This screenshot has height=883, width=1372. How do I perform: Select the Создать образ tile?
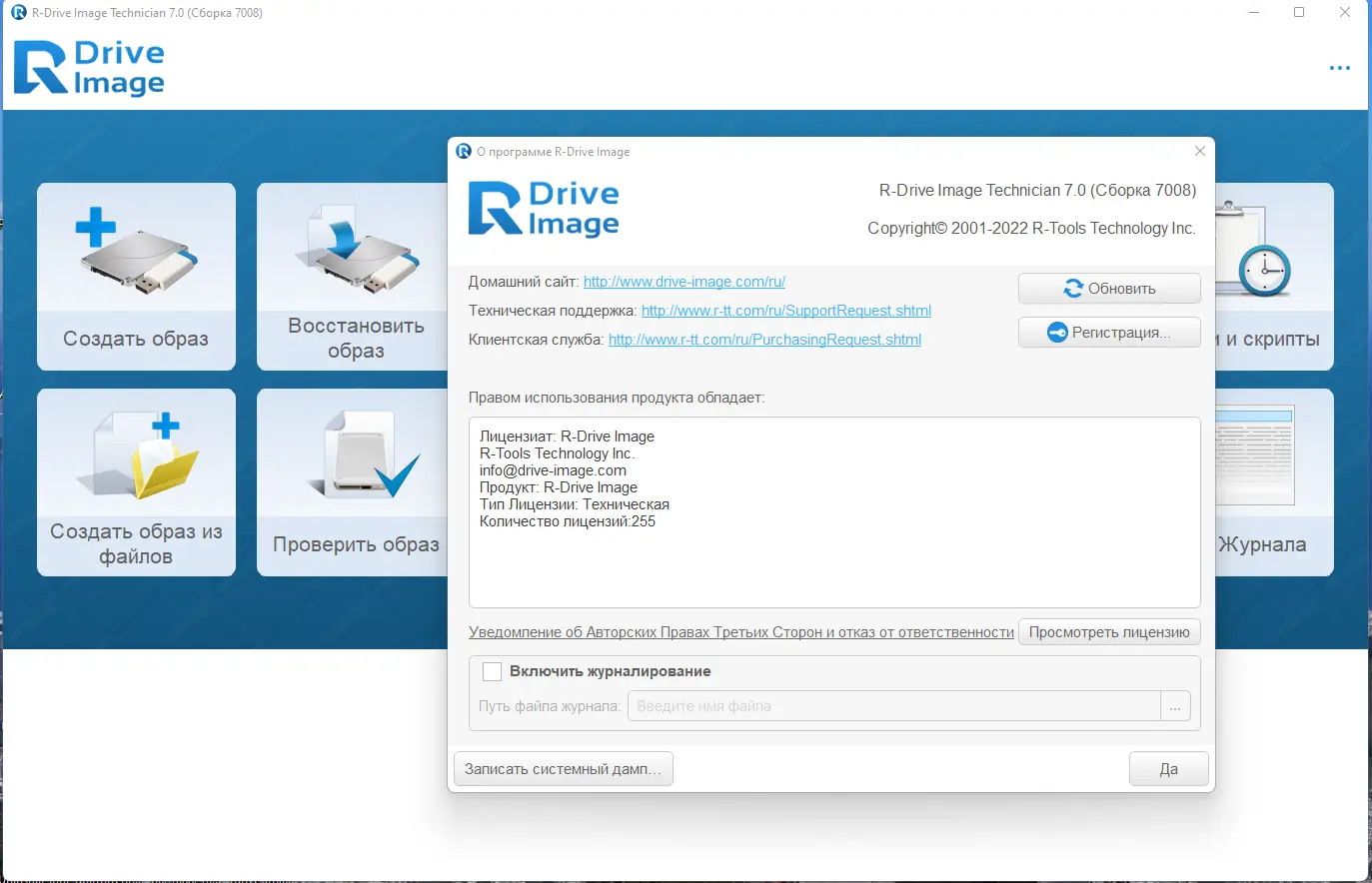point(136,277)
